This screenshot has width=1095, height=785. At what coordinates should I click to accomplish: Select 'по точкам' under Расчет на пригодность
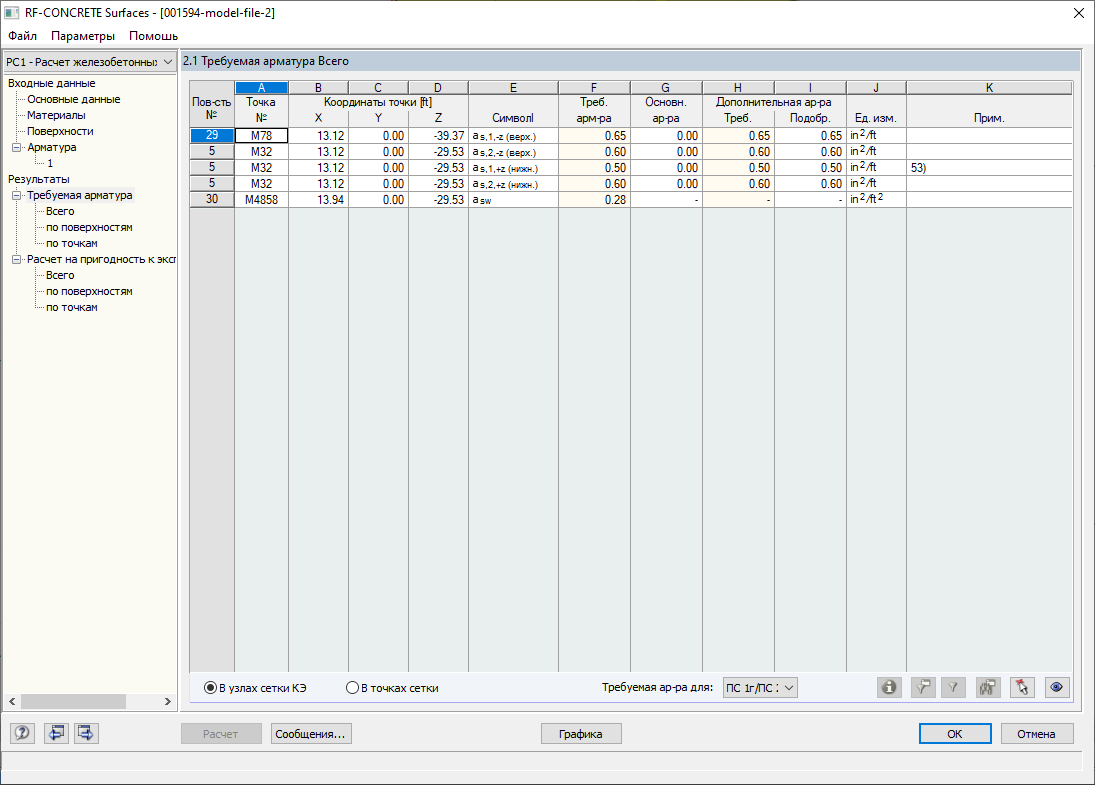71,307
